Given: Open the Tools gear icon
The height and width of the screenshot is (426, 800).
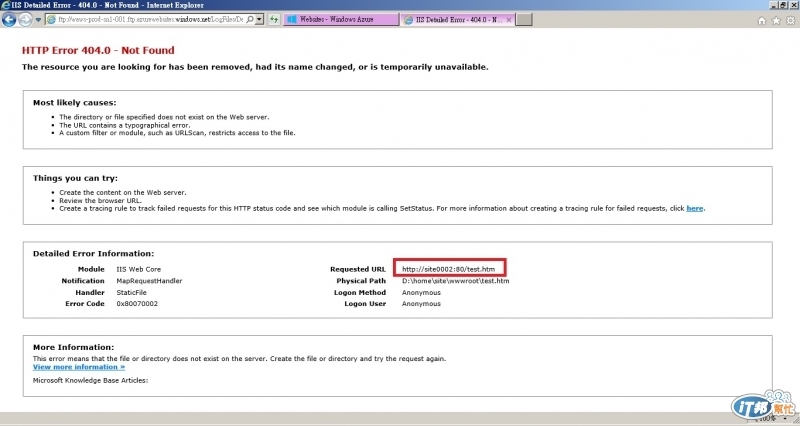Looking at the screenshot, I should (790, 20).
